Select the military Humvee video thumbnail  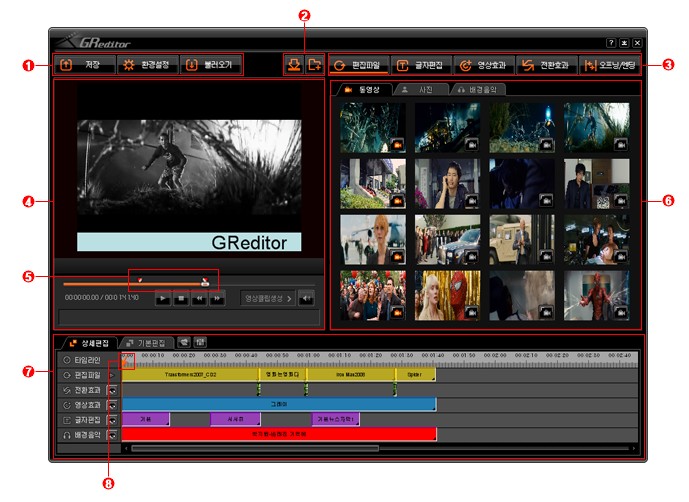(522, 240)
